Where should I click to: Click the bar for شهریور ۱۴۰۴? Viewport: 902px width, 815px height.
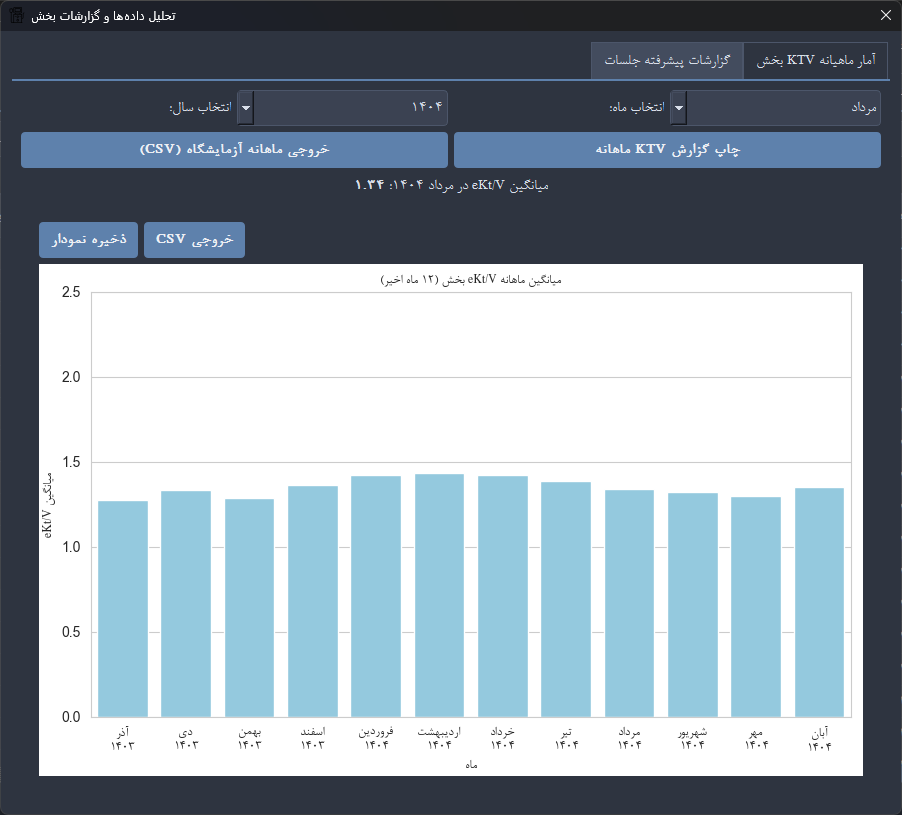coord(693,605)
